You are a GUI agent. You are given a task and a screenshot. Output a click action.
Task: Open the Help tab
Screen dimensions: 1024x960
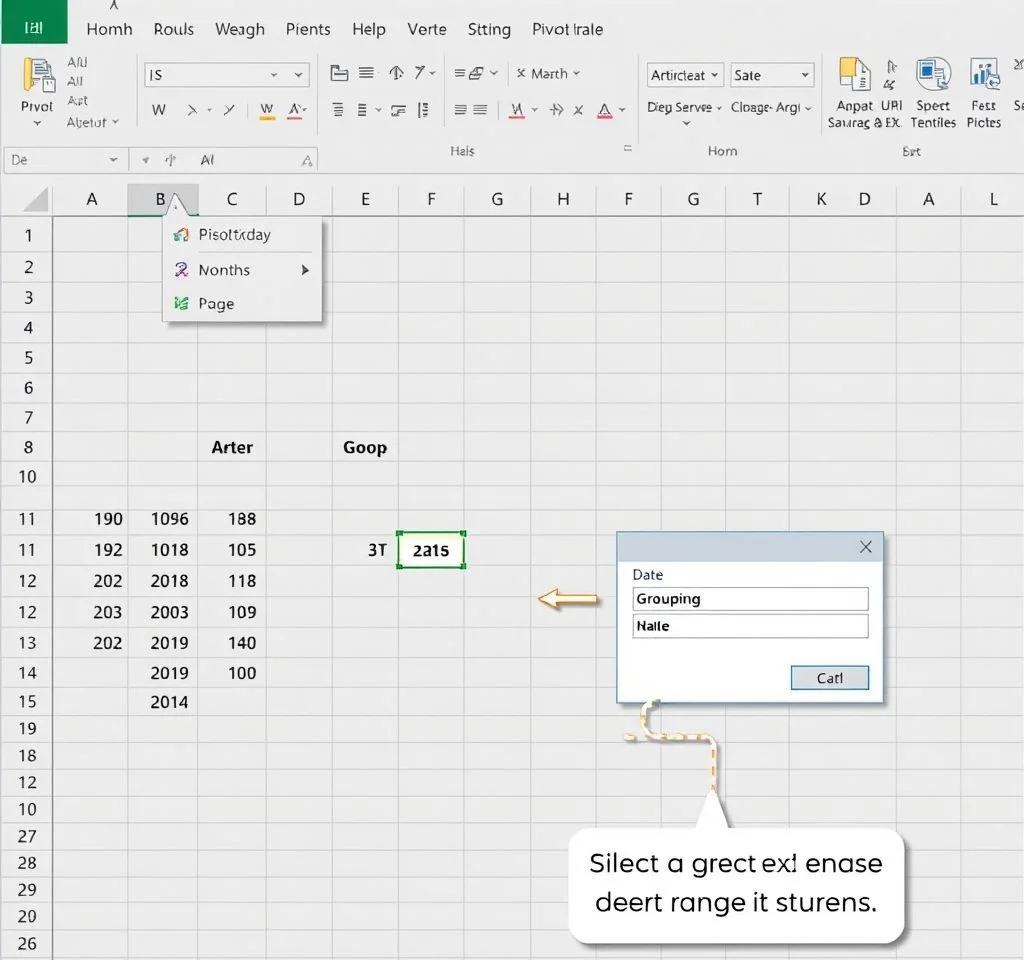pos(368,29)
